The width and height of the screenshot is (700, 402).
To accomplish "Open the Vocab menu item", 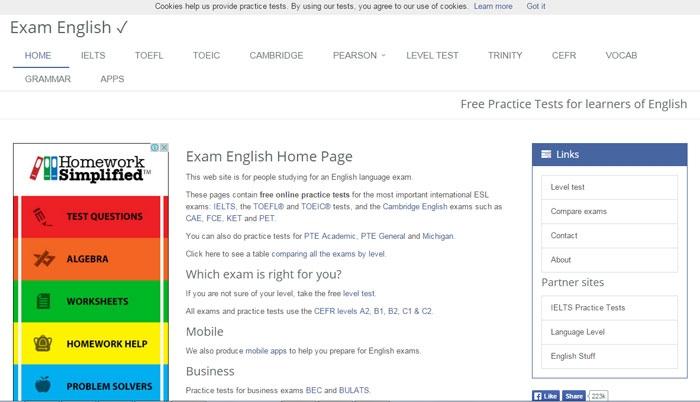I will point(621,55).
